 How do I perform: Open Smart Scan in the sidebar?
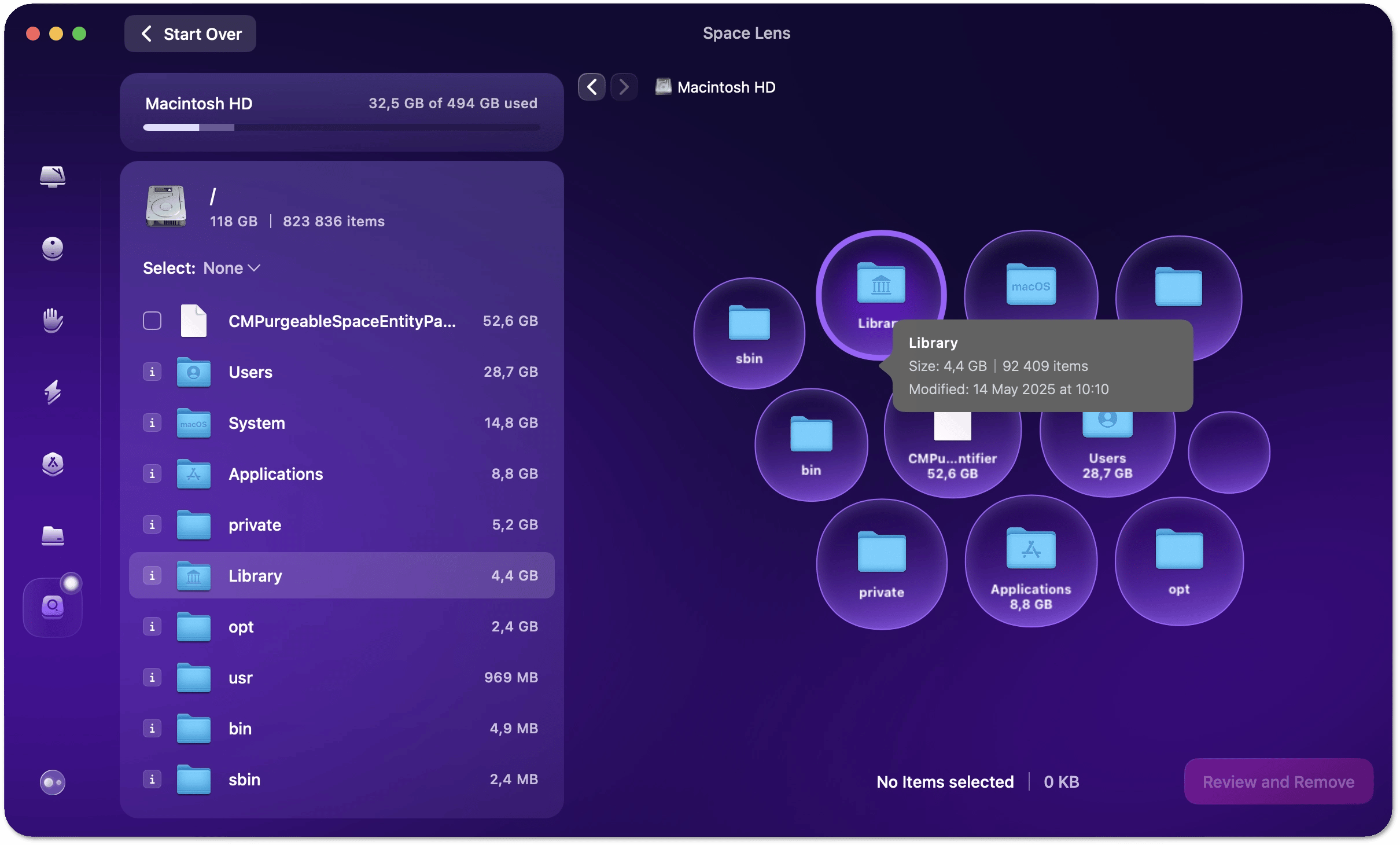pyautogui.click(x=53, y=177)
